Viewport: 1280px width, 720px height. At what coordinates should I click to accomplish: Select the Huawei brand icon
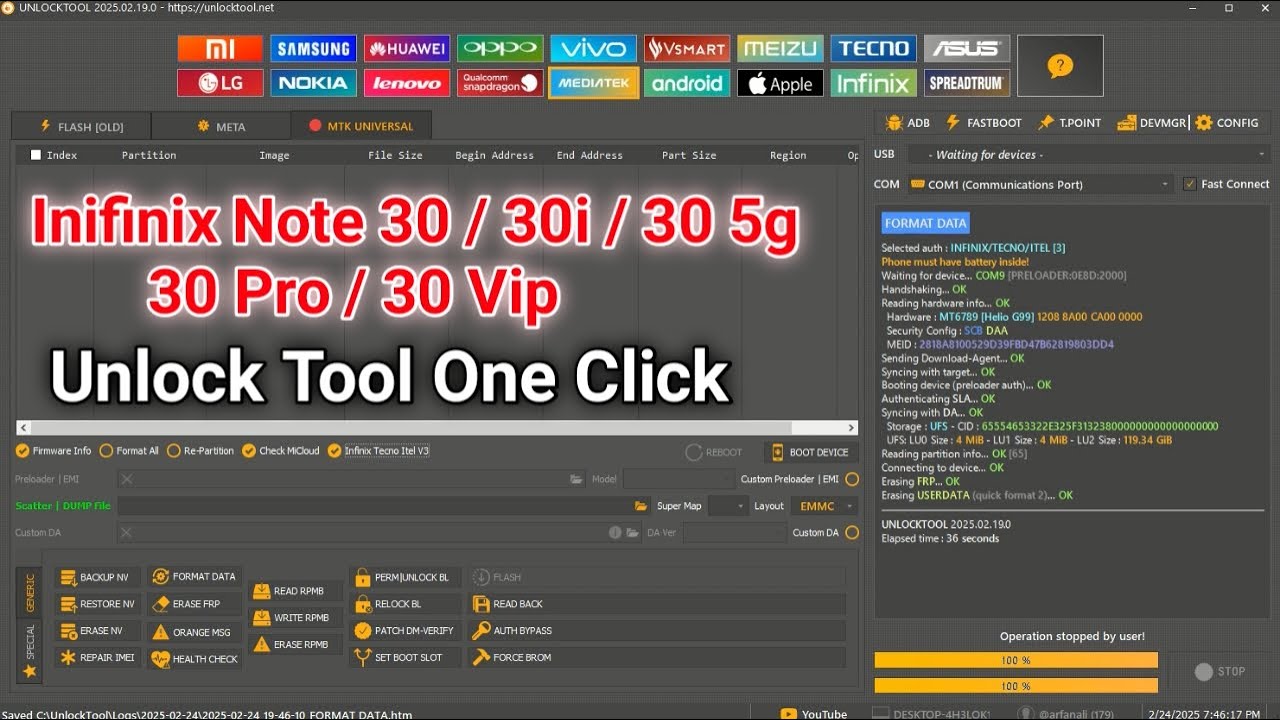(406, 48)
